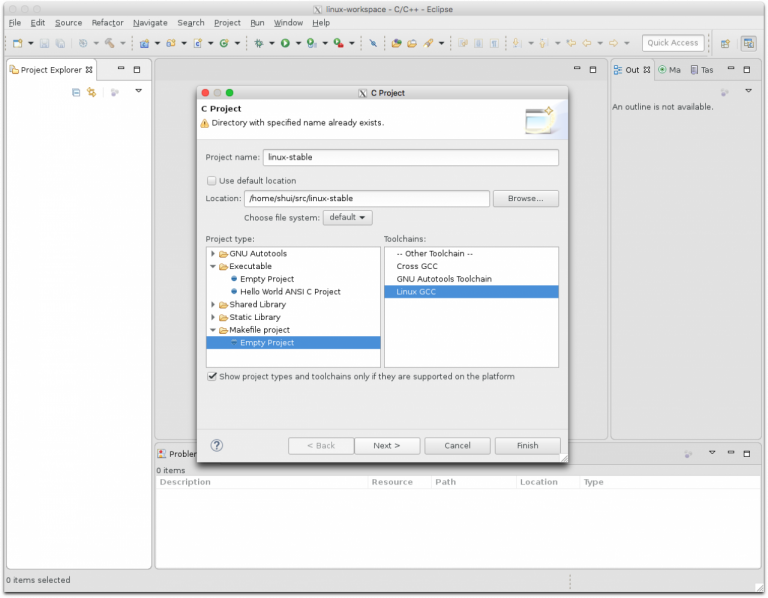Image resolution: width=768 pixels, height=598 pixels.
Task: Click the Forward navigation arrow icon
Action: point(613,43)
